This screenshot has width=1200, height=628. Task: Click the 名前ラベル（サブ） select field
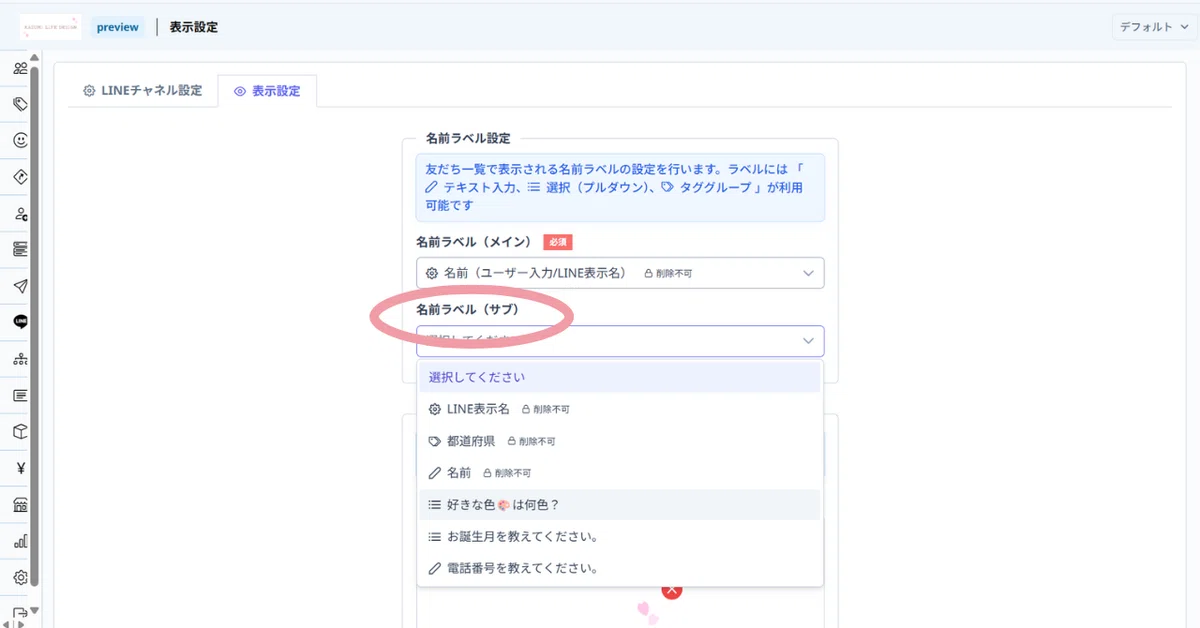click(x=620, y=341)
